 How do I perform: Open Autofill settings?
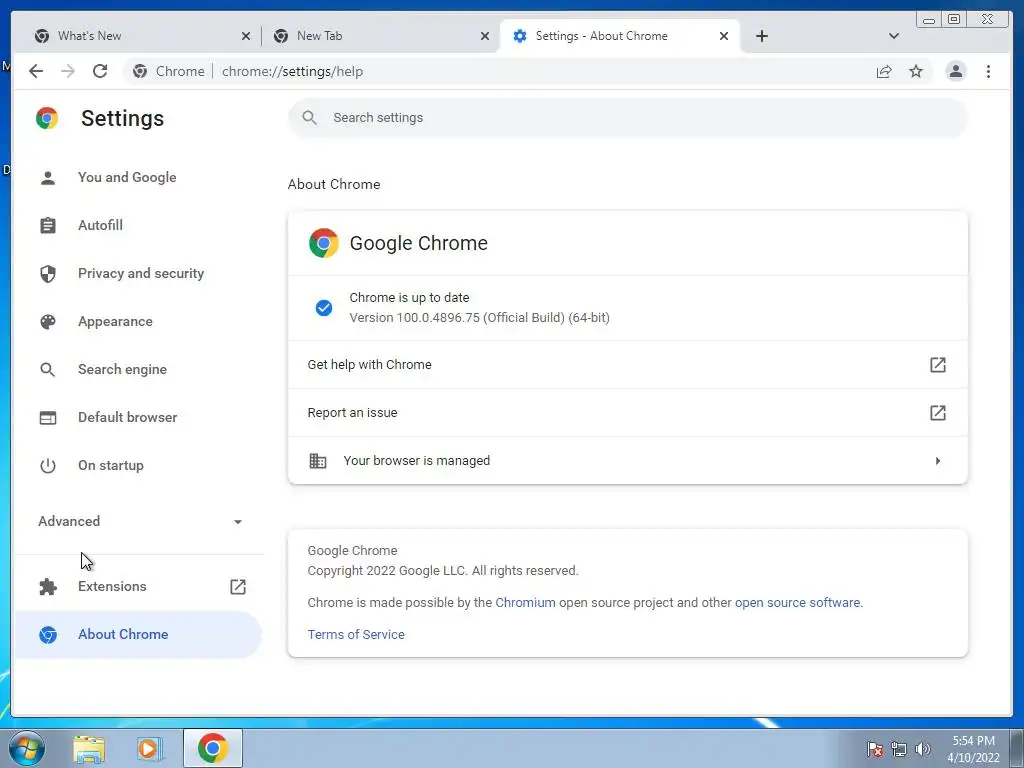pos(139,225)
